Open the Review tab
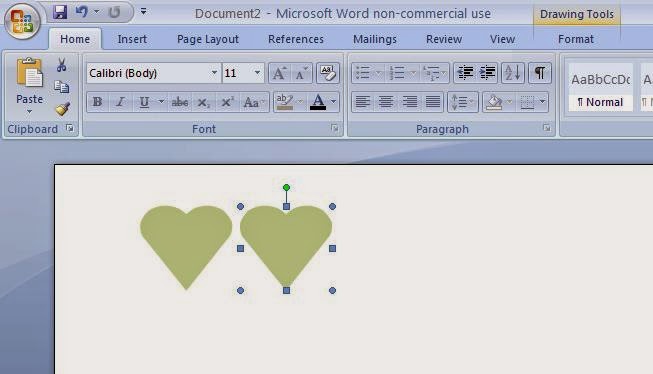 (444, 39)
